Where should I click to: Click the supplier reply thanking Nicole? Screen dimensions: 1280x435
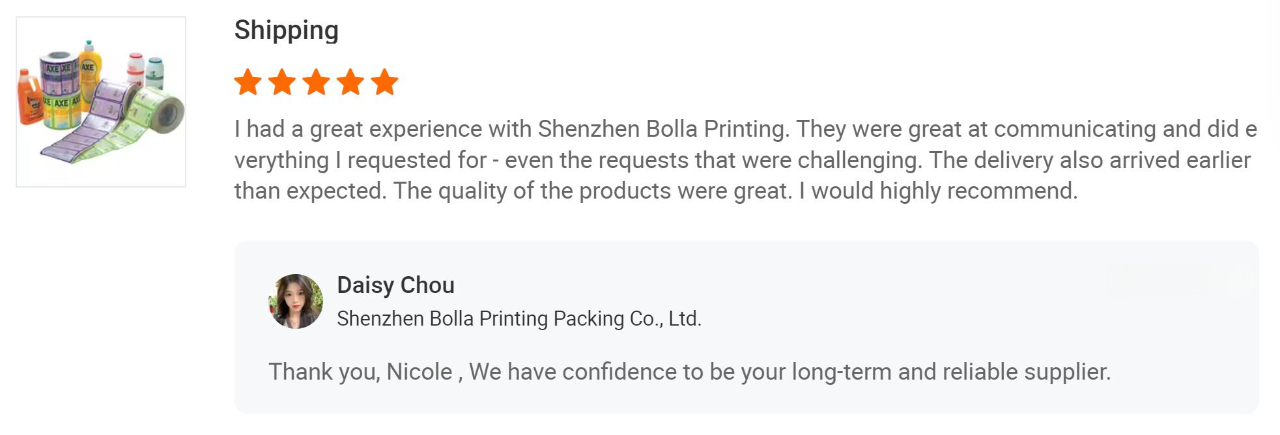click(x=690, y=372)
